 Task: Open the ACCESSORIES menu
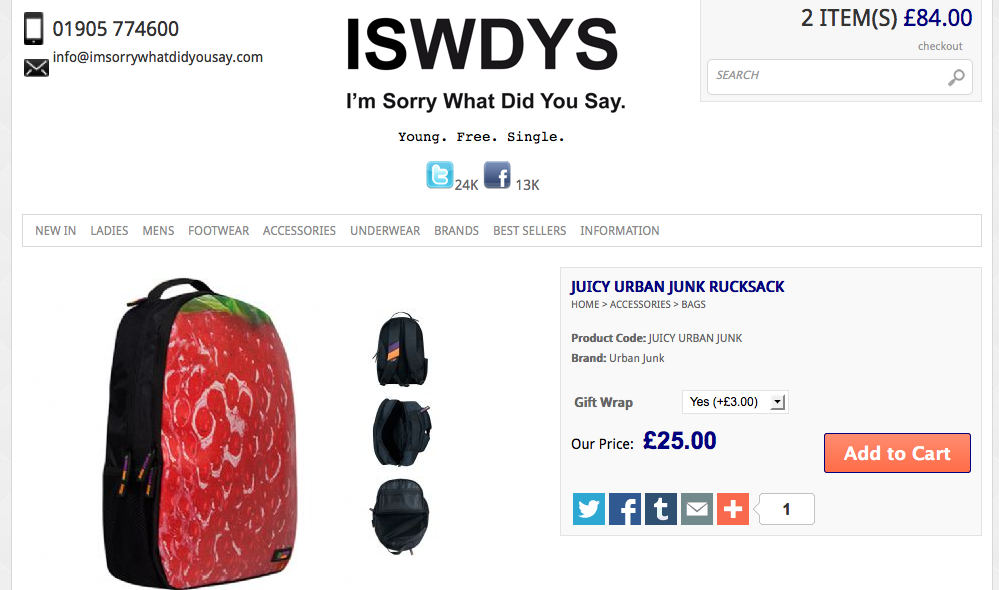point(299,231)
